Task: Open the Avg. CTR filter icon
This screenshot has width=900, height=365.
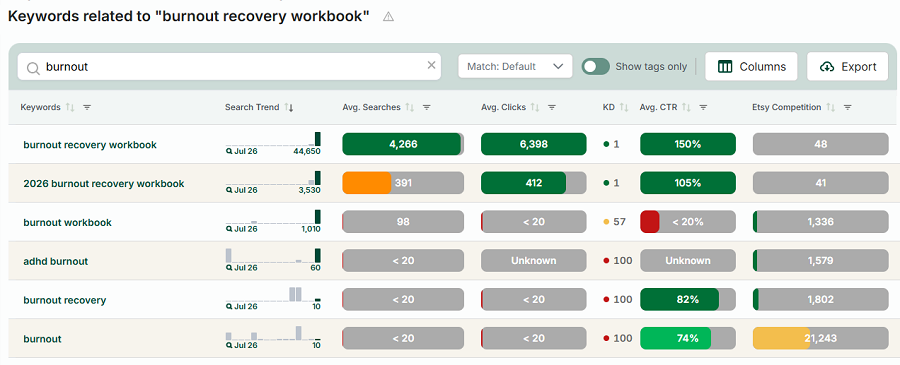Action: (703, 107)
